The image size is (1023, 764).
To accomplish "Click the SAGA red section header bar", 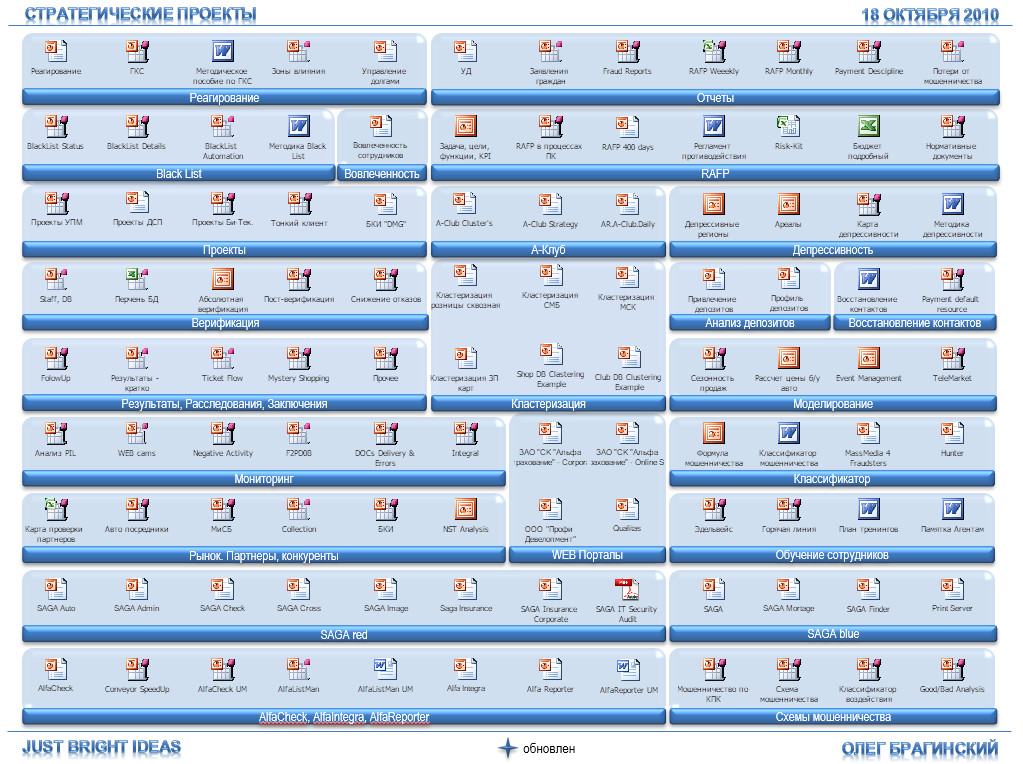I will pos(344,634).
